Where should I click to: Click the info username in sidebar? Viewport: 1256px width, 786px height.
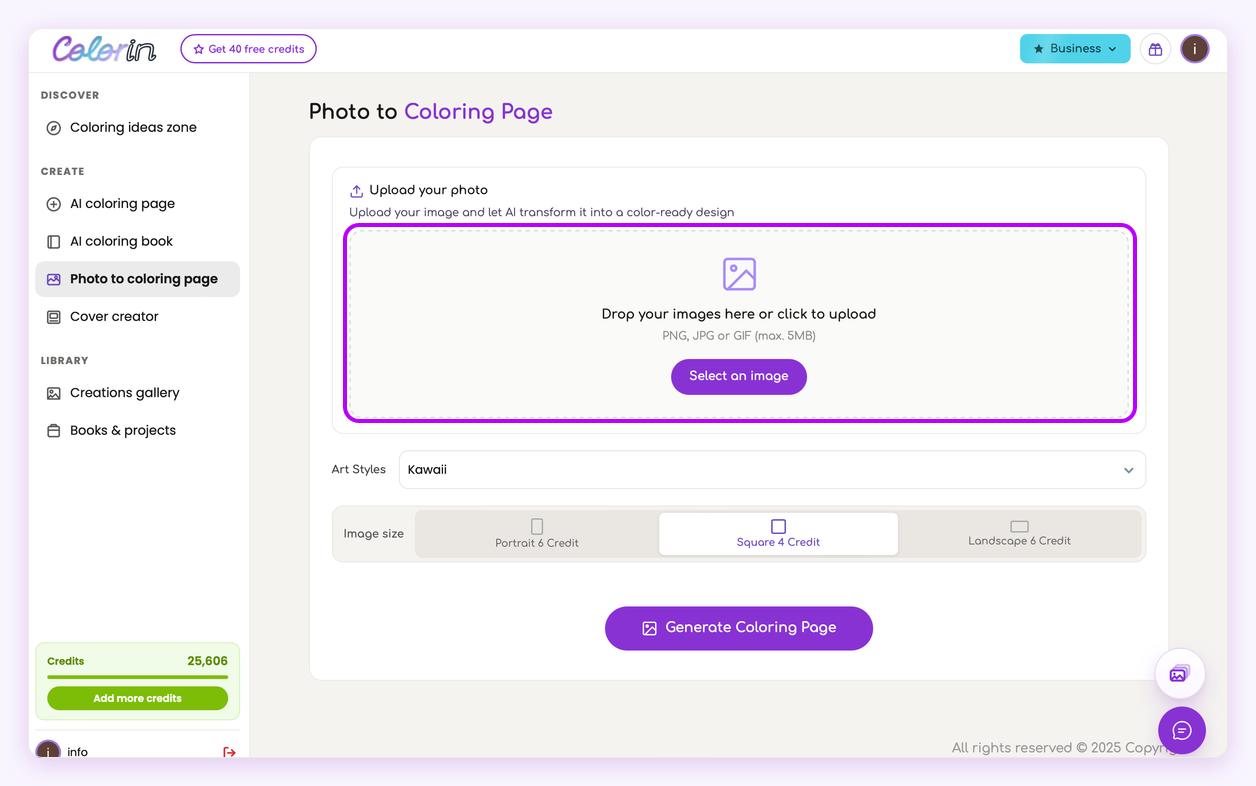tap(78, 752)
